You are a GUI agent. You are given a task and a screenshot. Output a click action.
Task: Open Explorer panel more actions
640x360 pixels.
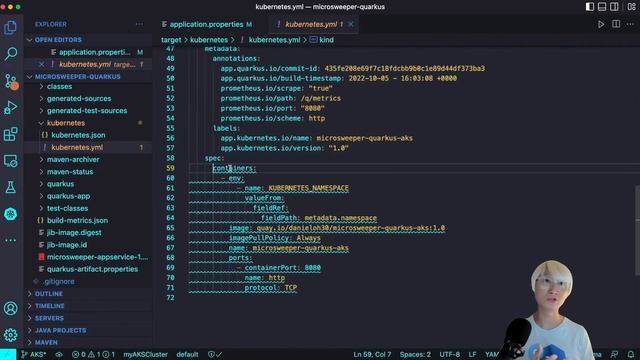click(x=139, y=24)
